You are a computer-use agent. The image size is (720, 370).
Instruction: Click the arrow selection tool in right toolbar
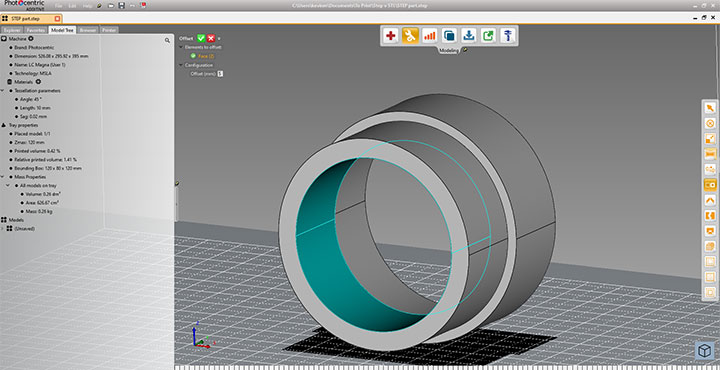(710, 108)
